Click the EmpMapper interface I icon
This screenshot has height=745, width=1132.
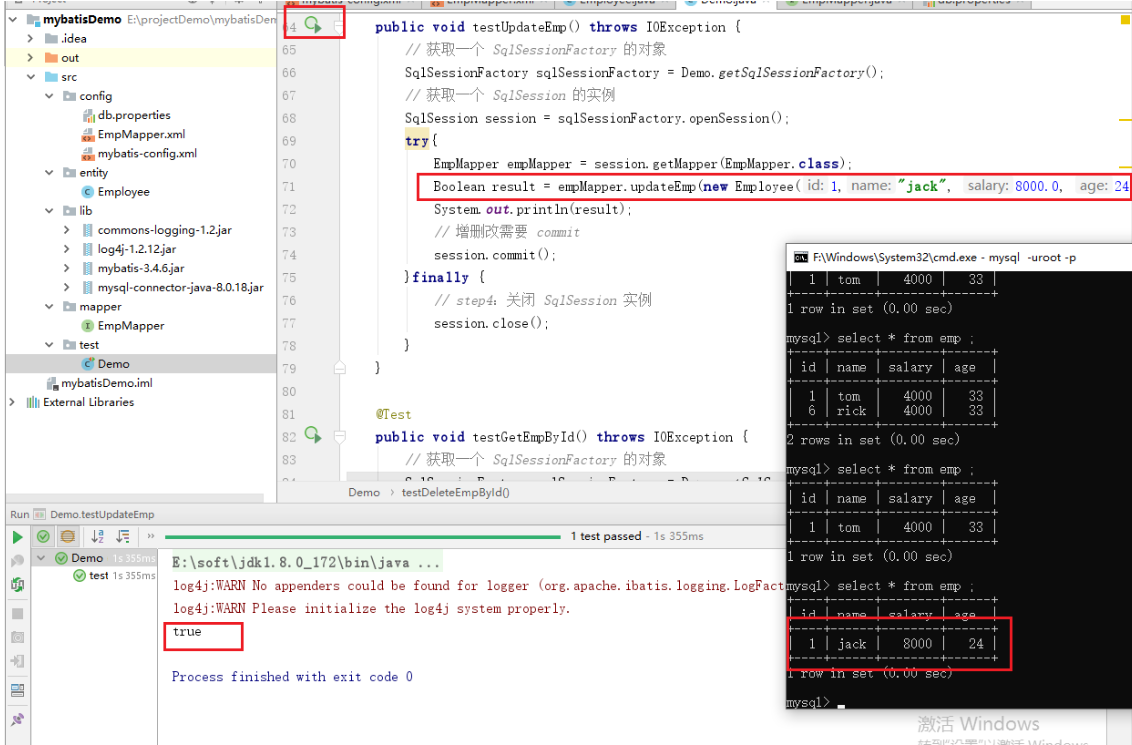[x=88, y=326]
